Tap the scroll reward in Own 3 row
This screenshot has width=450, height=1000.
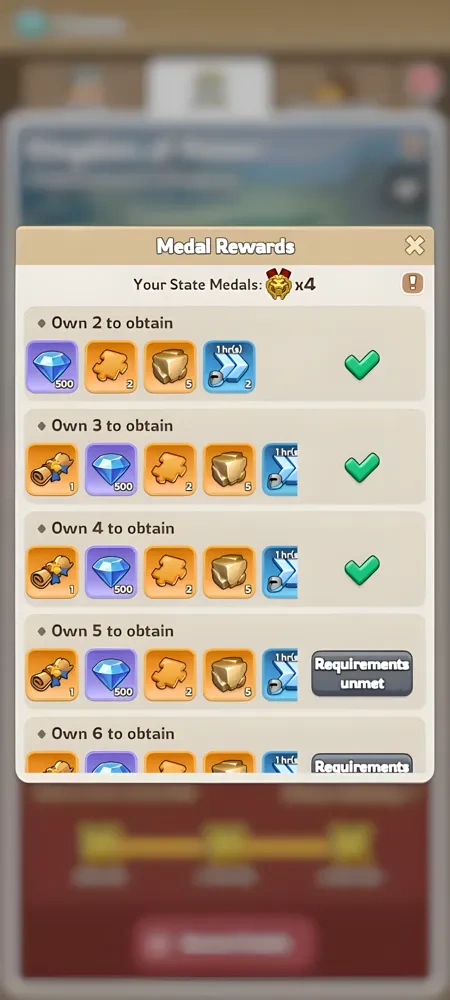pyautogui.click(x=52, y=469)
